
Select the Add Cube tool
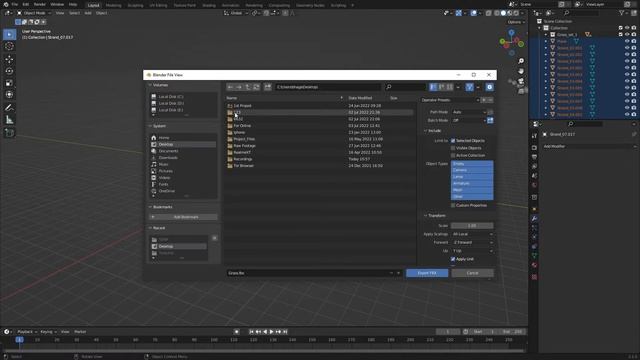[9, 133]
